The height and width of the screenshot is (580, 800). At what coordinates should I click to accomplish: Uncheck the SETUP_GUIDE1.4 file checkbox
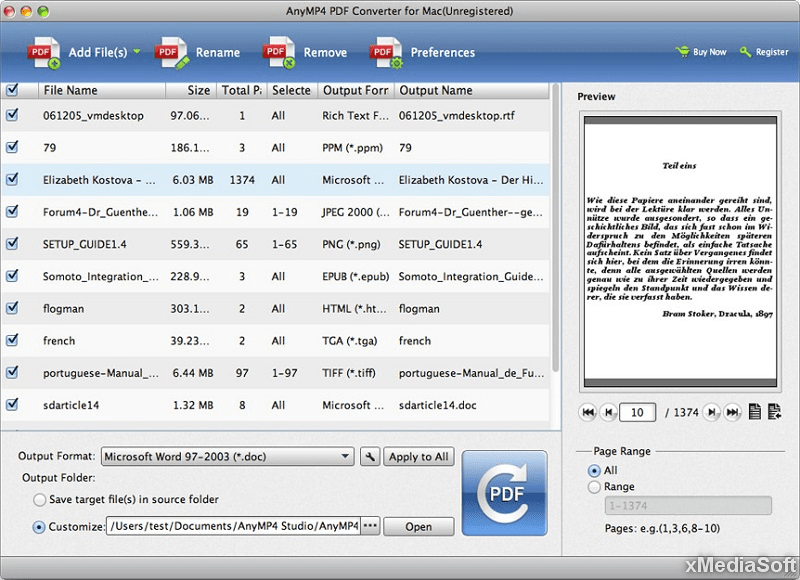(12, 243)
